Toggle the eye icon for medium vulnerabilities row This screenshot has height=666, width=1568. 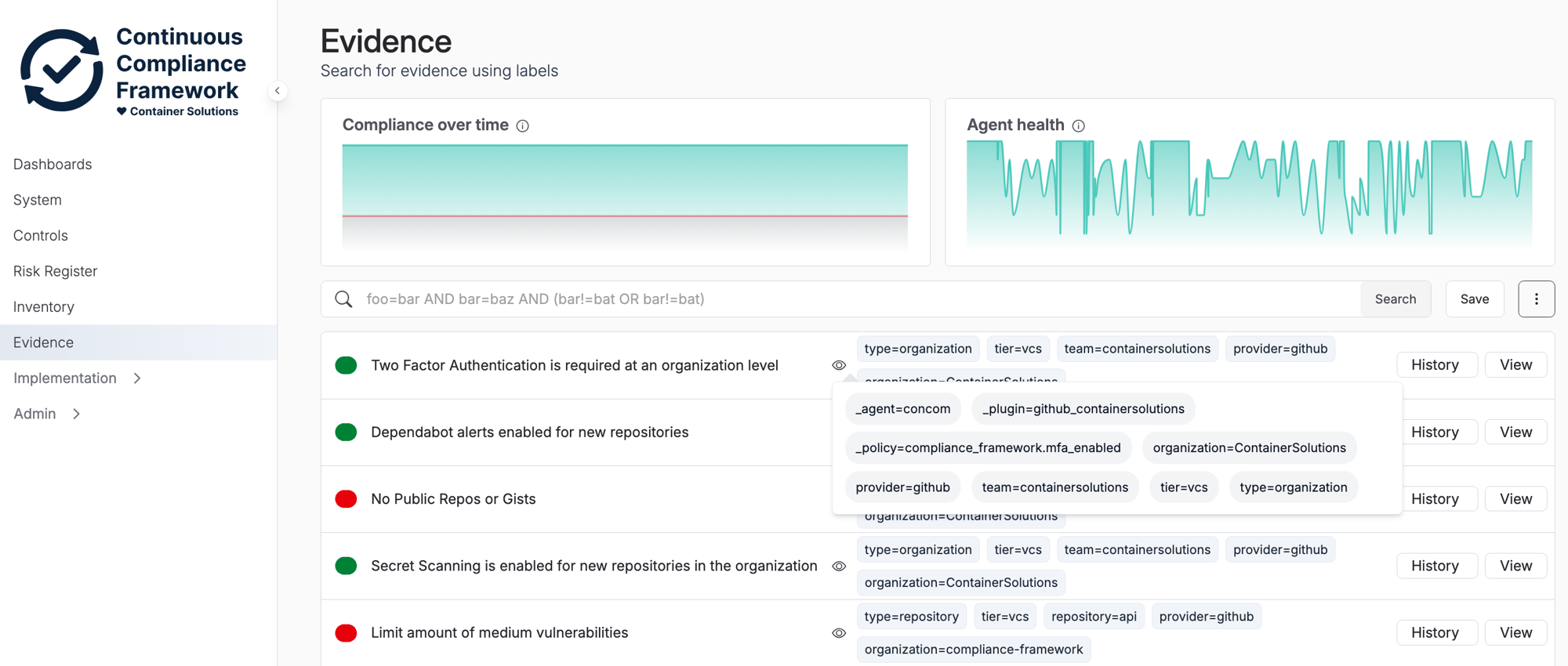click(x=839, y=633)
